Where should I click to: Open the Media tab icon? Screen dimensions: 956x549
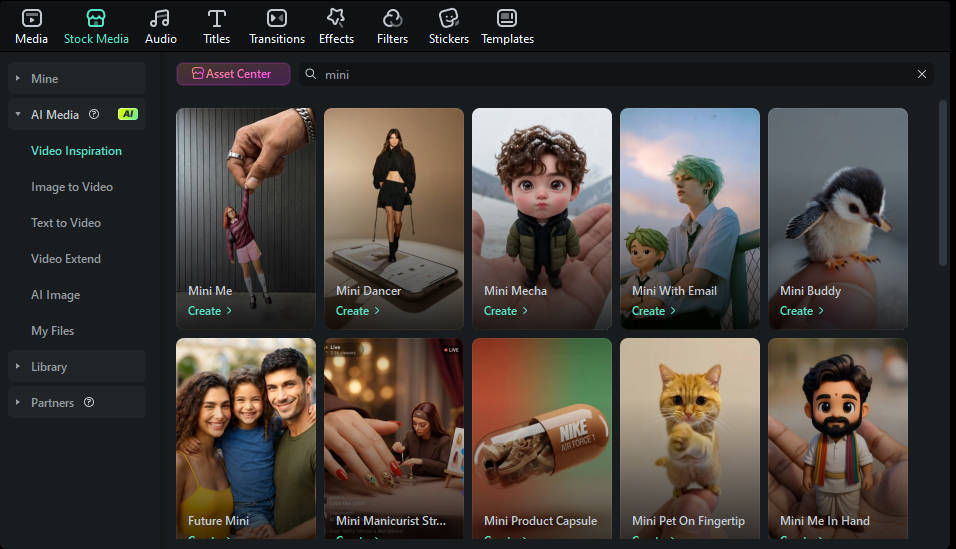32,18
